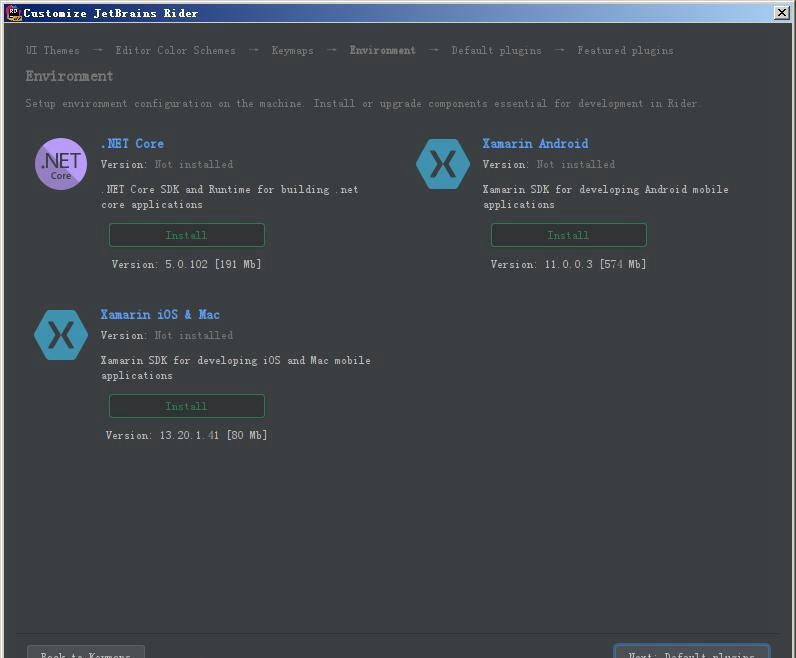
Task: Click the .NET Core purple logo icon
Action: click(x=61, y=164)
